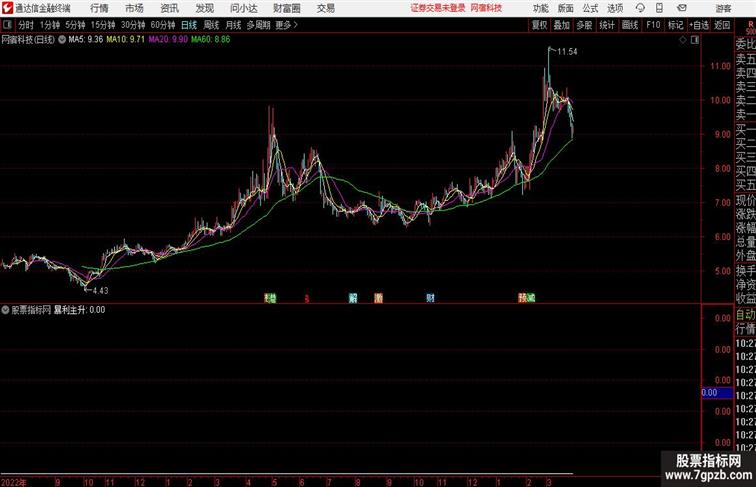756x487 pixels.
Task: Click the 画线 draw line button
Action: click(630, 25)
